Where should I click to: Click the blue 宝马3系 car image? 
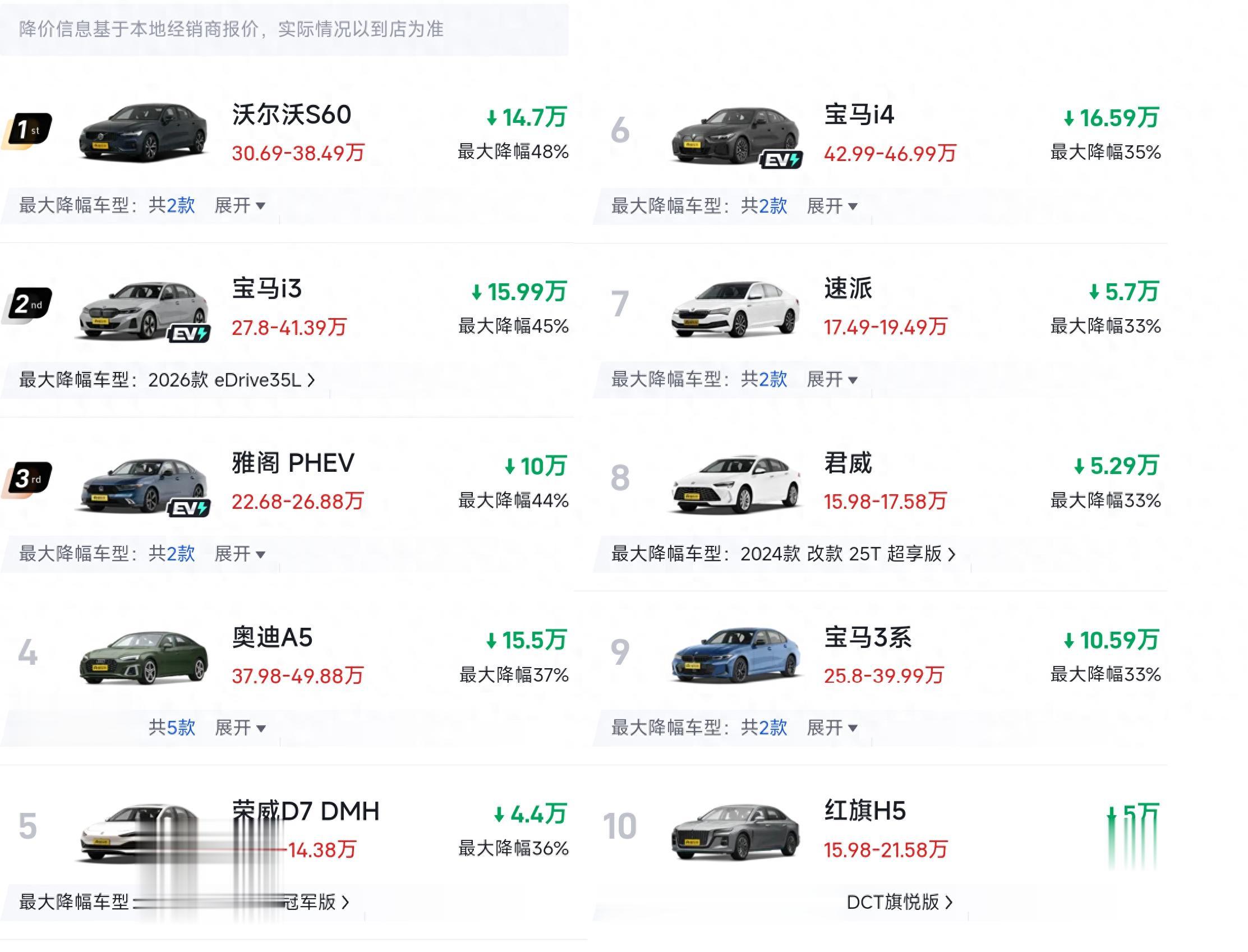735,655
